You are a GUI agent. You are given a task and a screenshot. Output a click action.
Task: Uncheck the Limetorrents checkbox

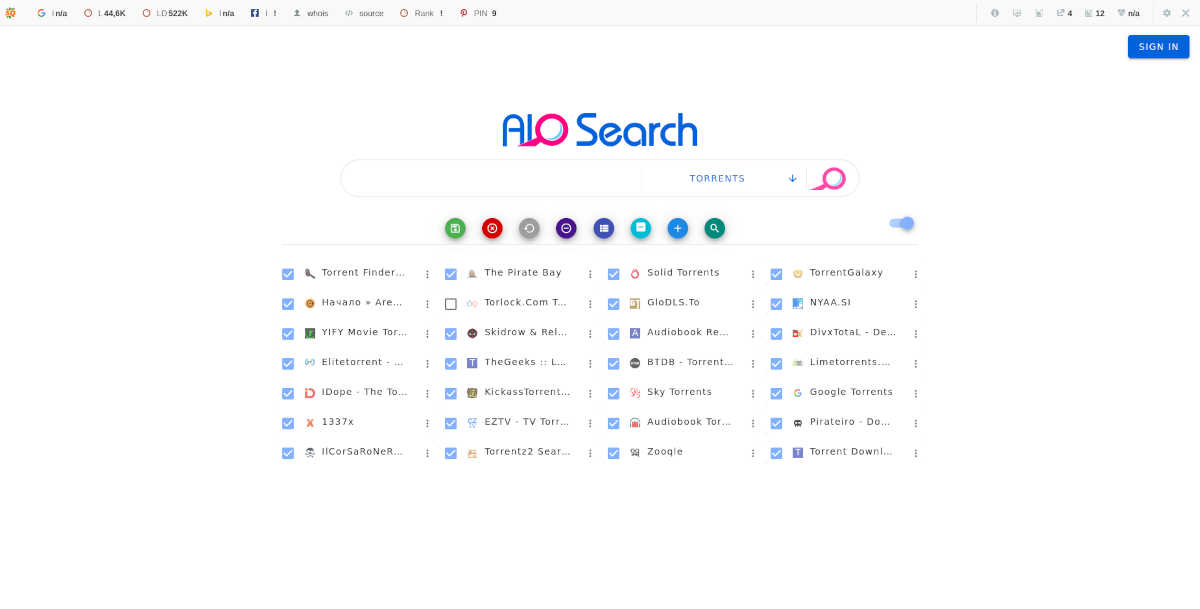click(x=776, y=364)
